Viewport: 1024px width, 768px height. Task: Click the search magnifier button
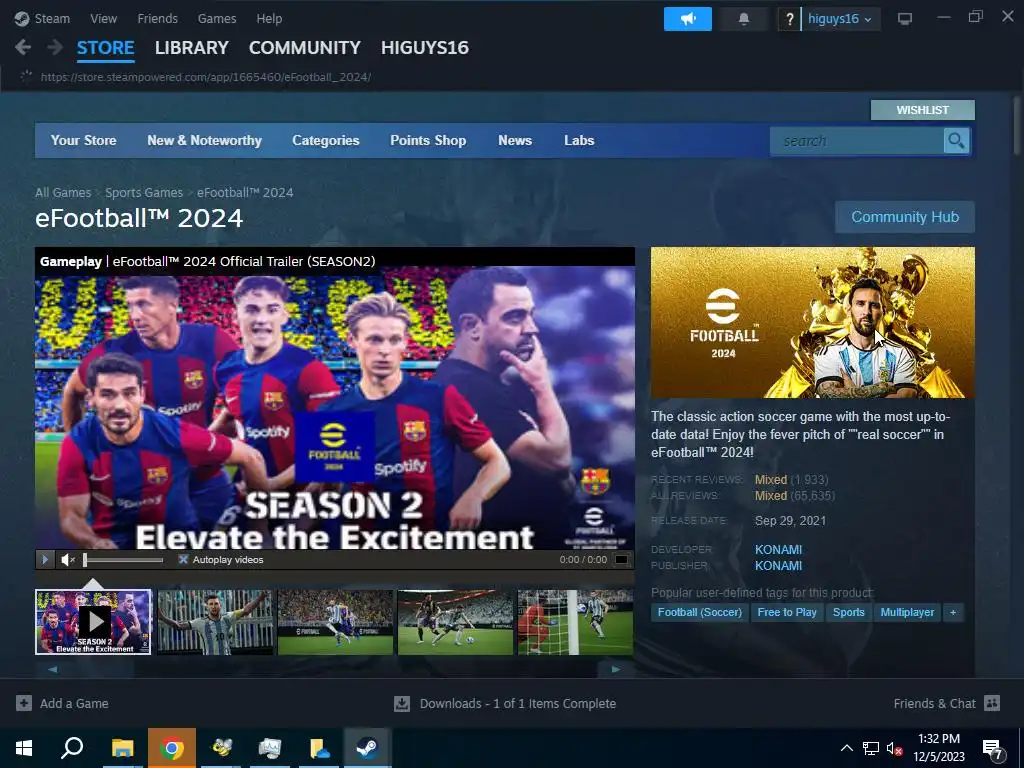tap(956, 140)
